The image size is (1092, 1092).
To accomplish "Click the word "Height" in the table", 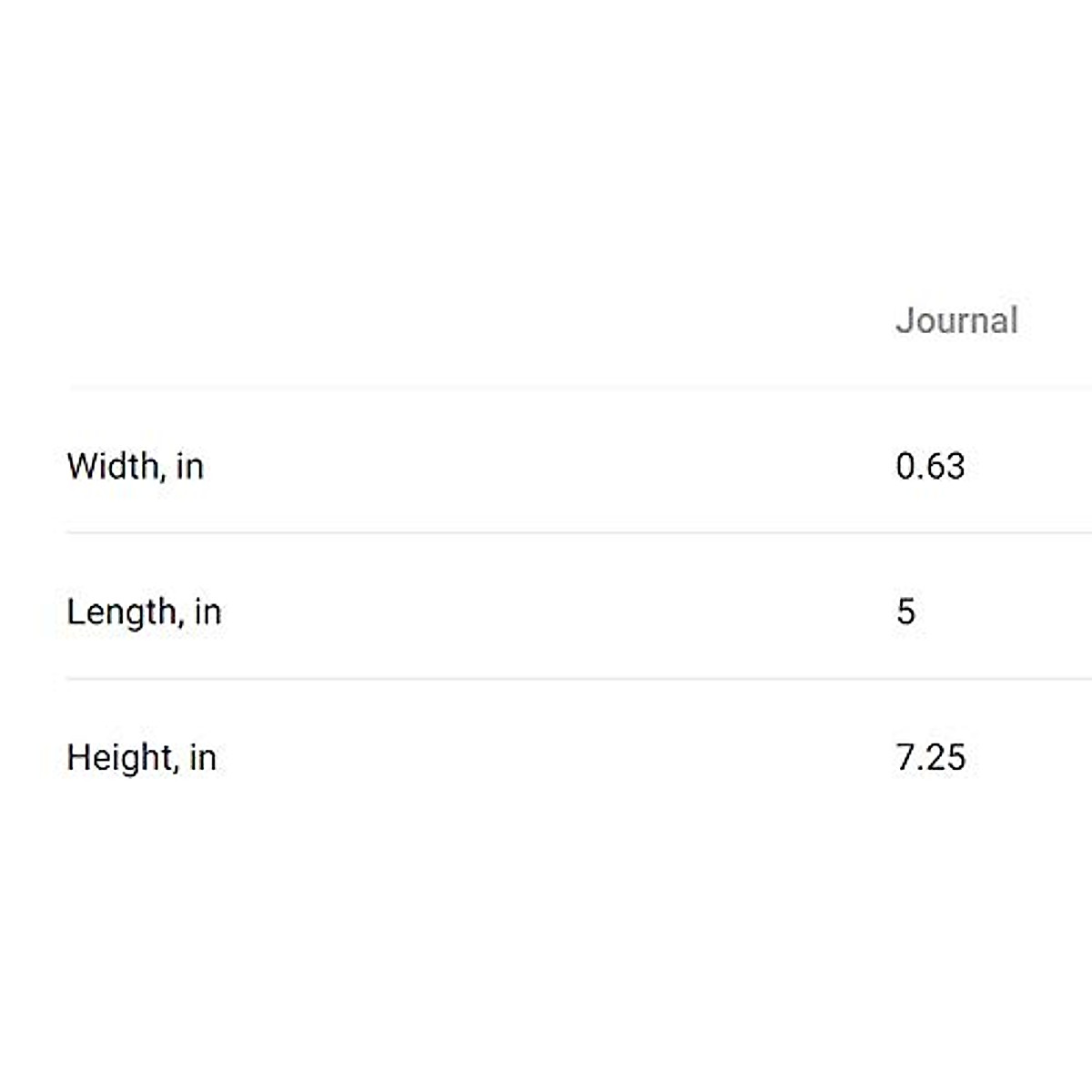I will (118, 758).
